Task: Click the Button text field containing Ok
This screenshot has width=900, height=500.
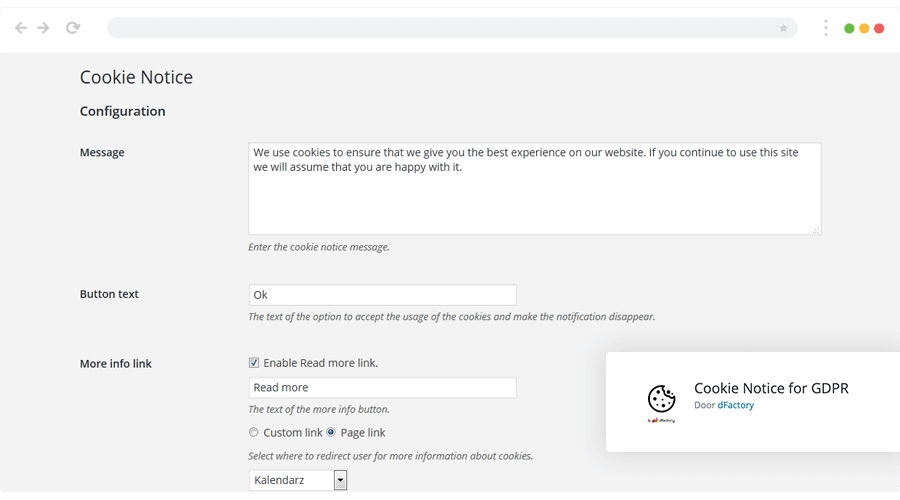Action: click(x=382, y=294)
